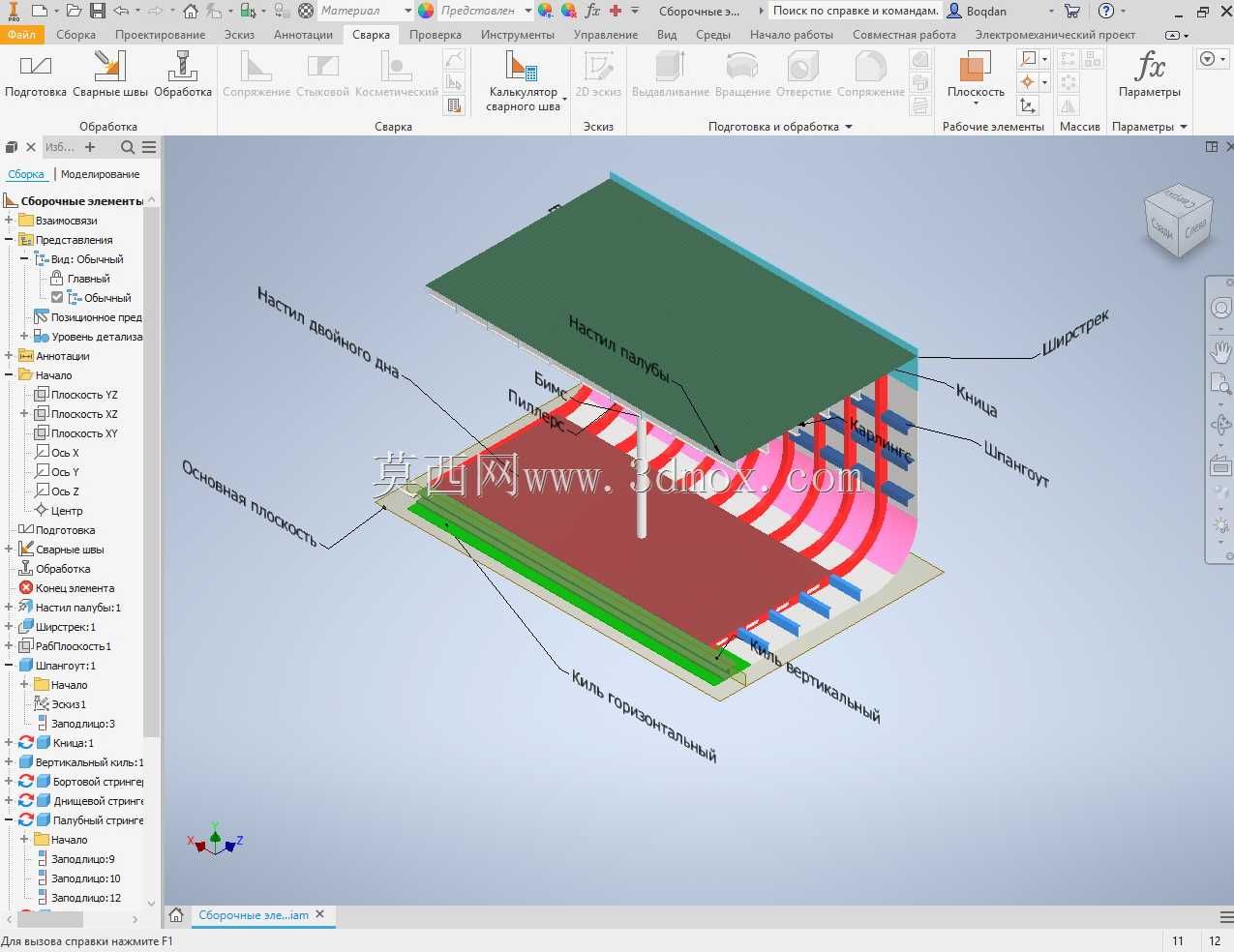Open the browser panel hamburger menu
The image size is (1234, 952).
[149, 147]
